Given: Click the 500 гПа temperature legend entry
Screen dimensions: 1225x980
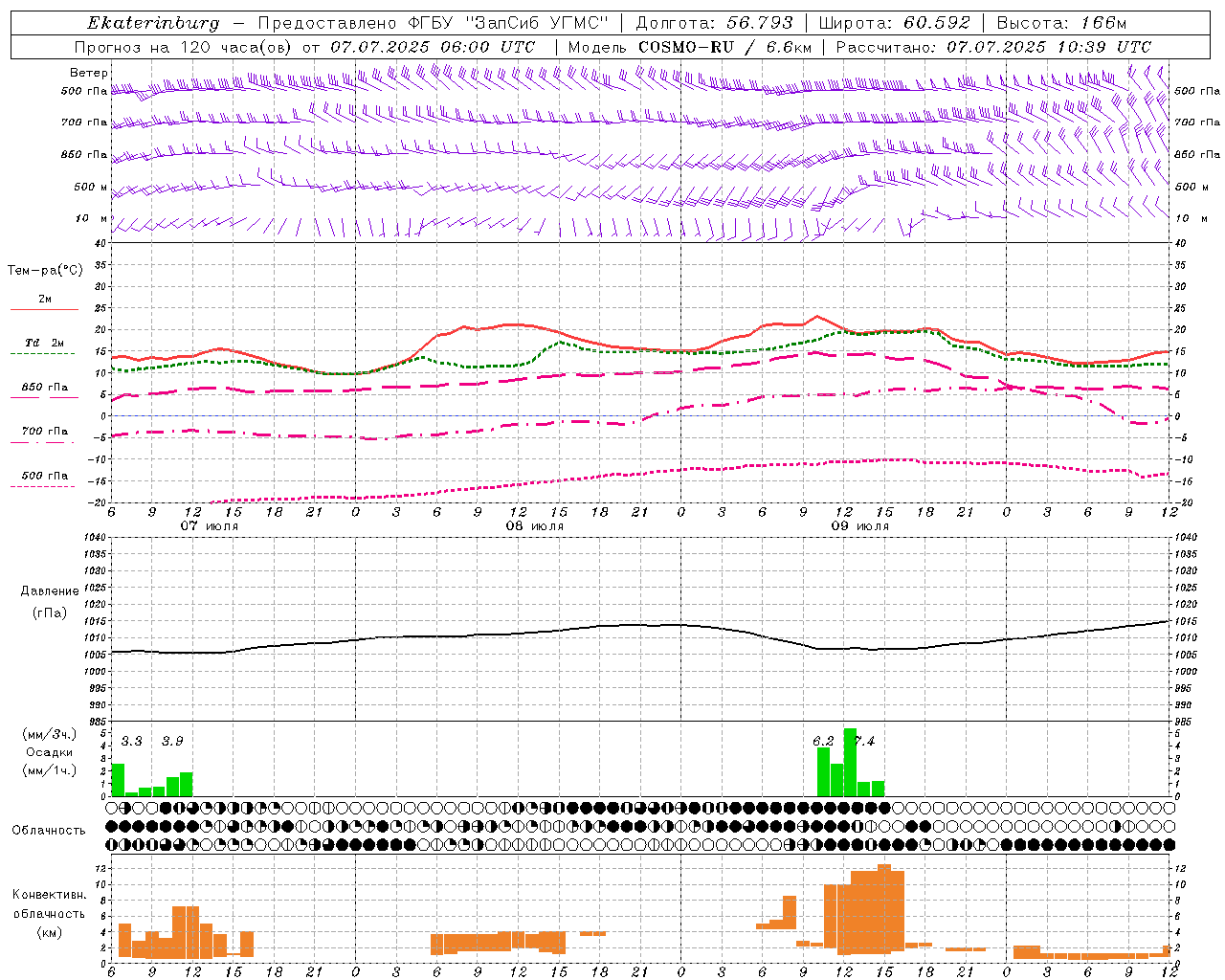Looking at the screenshot, I should [44, 476].
